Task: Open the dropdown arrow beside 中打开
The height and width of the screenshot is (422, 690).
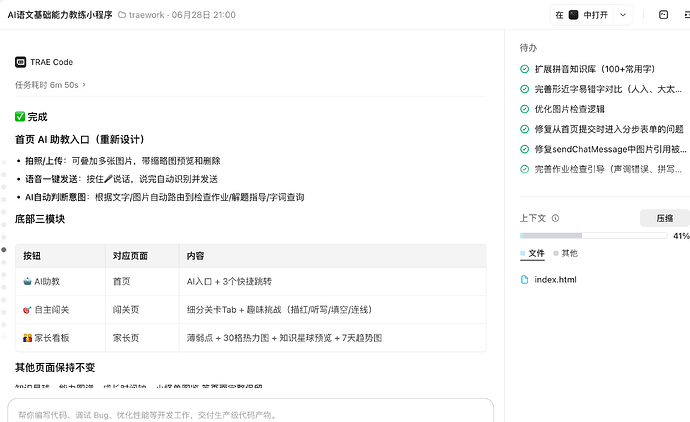Action: 623,15
